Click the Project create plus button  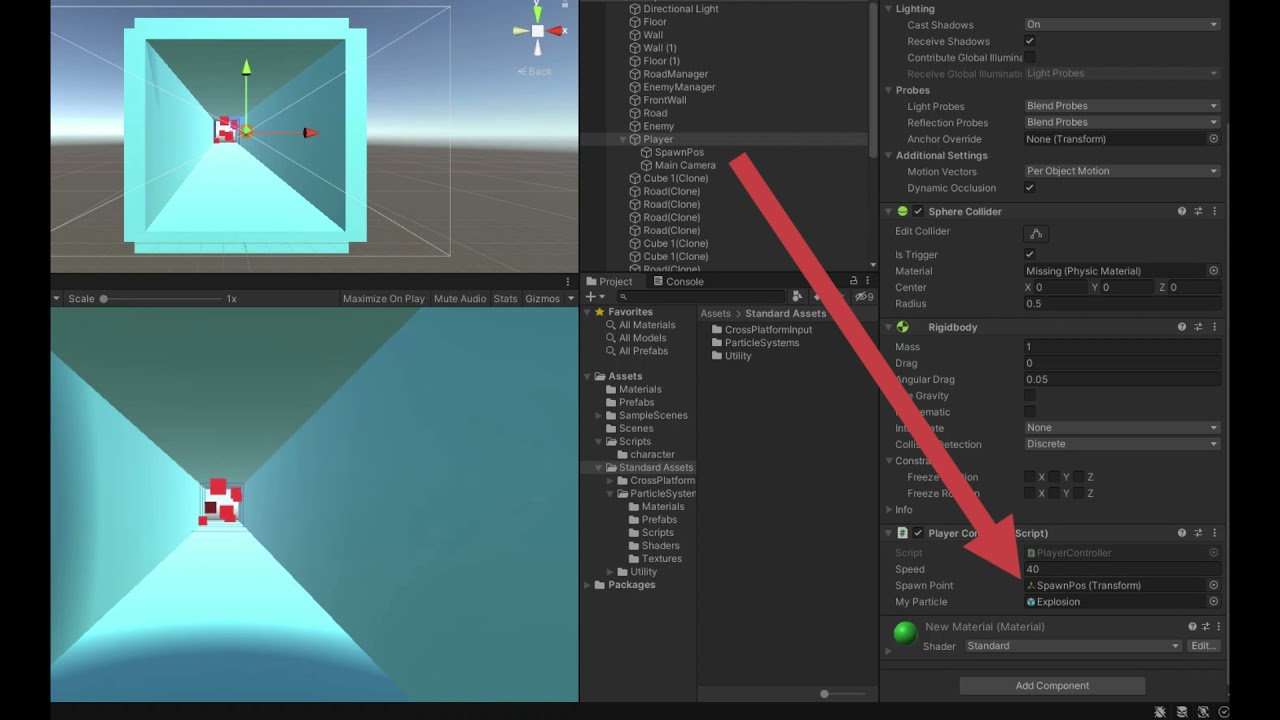[x=592, y=297]
